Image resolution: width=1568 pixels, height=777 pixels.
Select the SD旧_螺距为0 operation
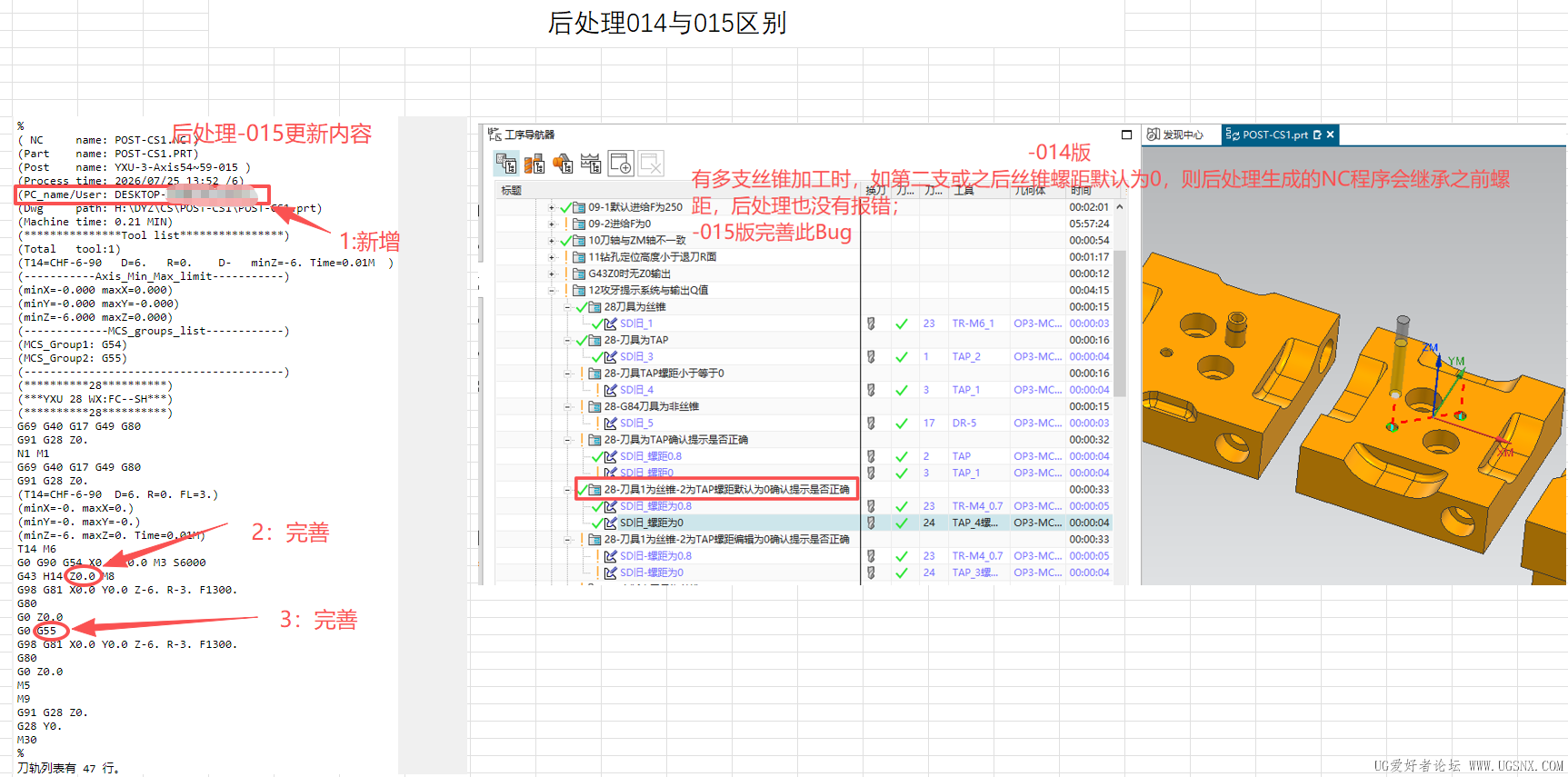click(x=652, y=523)
